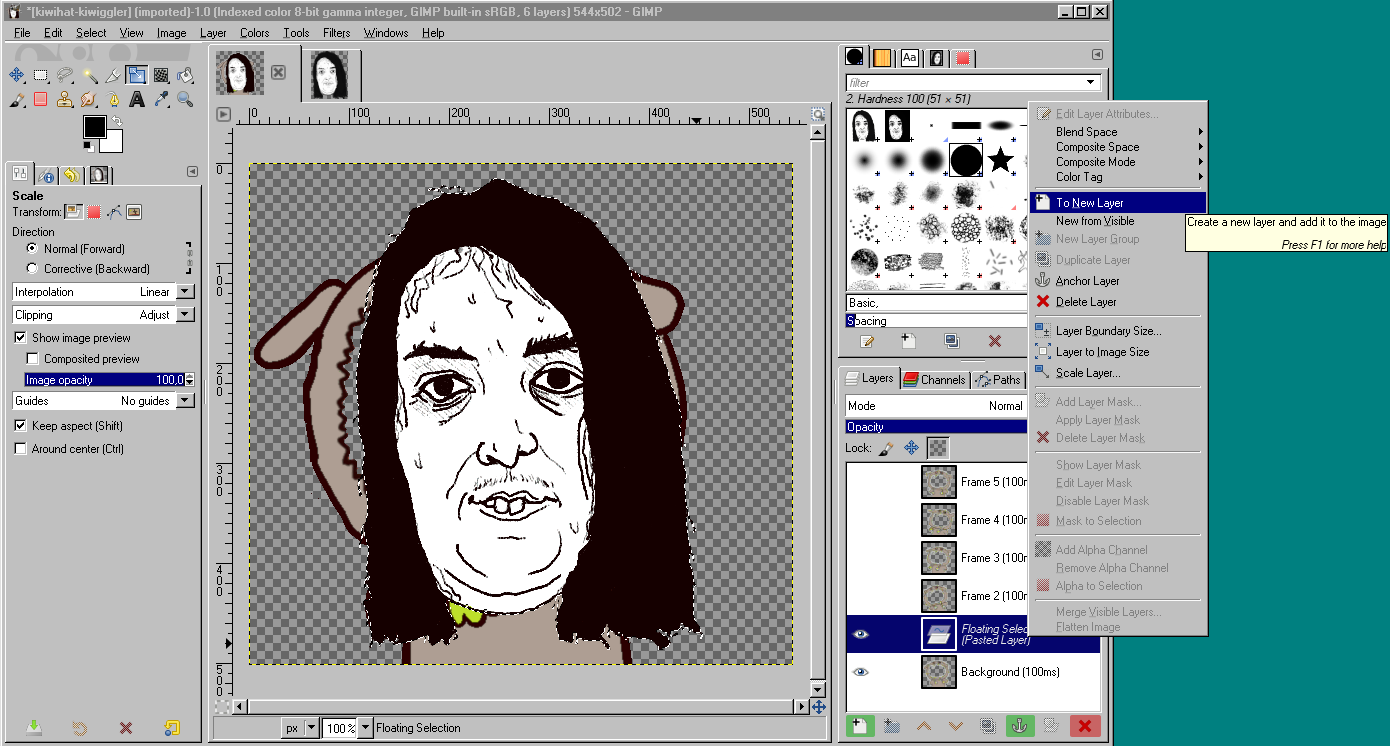Switch to the Paths tab
Viewport: 1390px width, 746px height.
click(998, 379)
